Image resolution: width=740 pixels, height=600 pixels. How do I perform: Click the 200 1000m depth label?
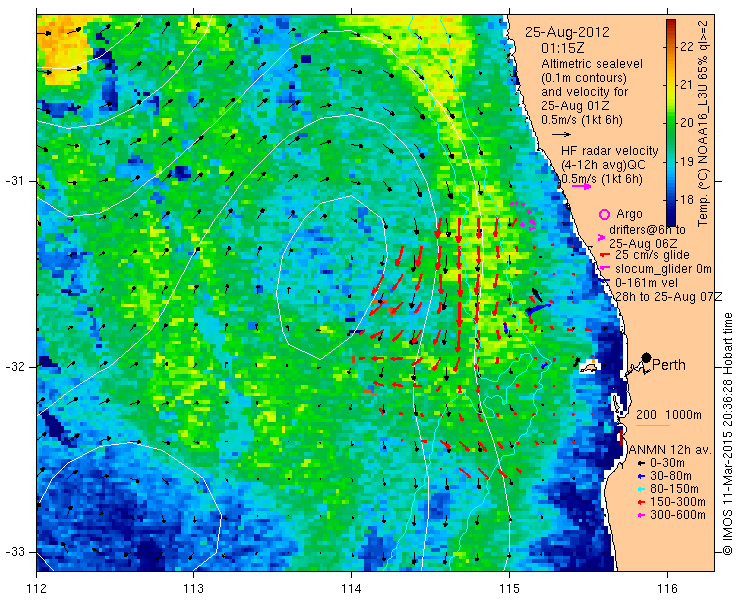pos(669,414)
